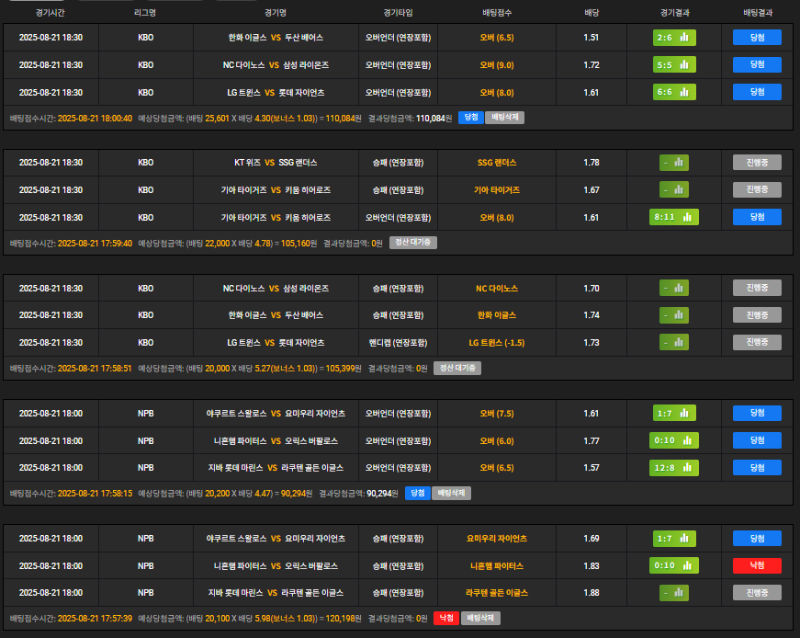
Task: Select the 오버 (7.5) bet pick text
Action: (497, 413)
